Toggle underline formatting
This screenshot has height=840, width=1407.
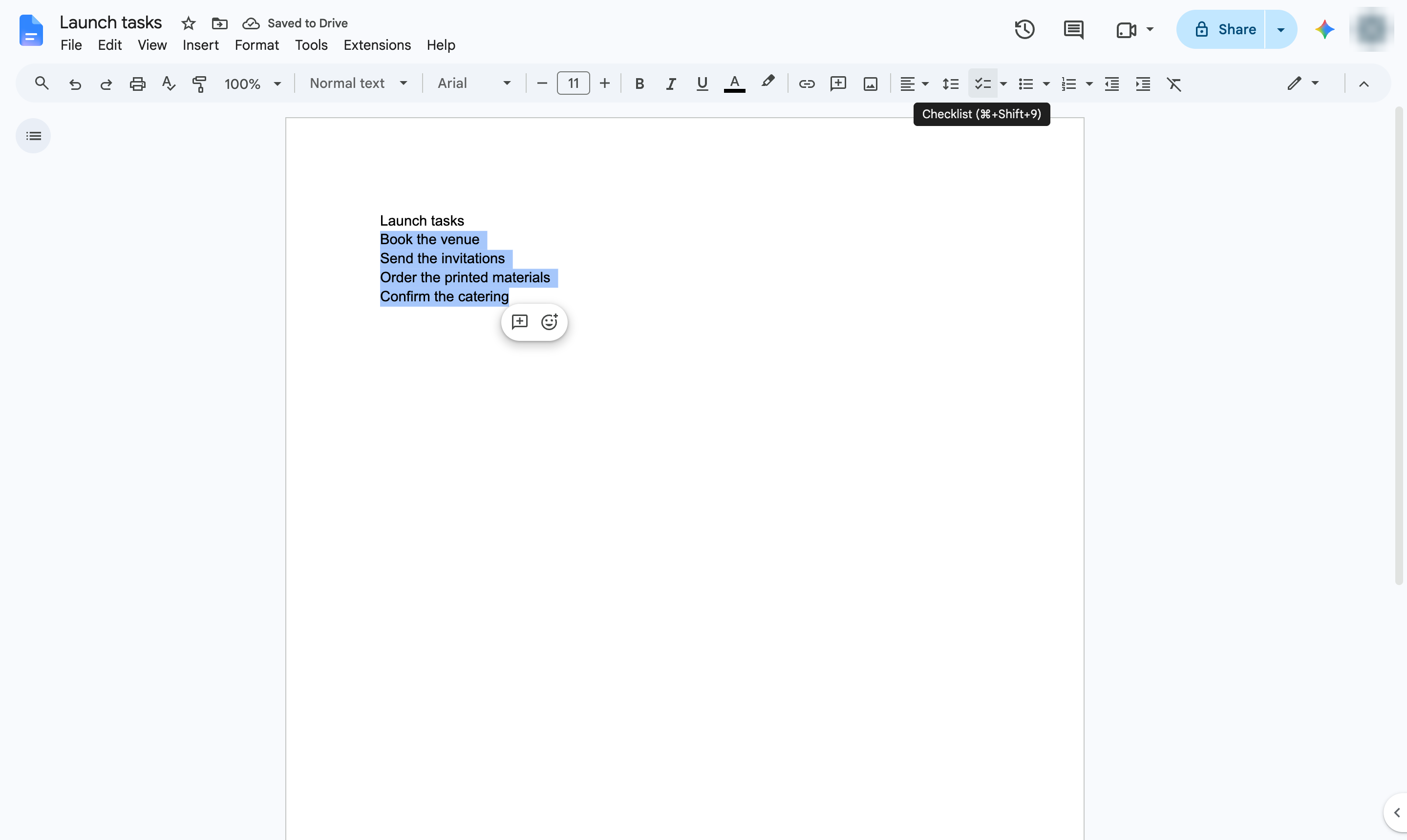pos(702,84)
